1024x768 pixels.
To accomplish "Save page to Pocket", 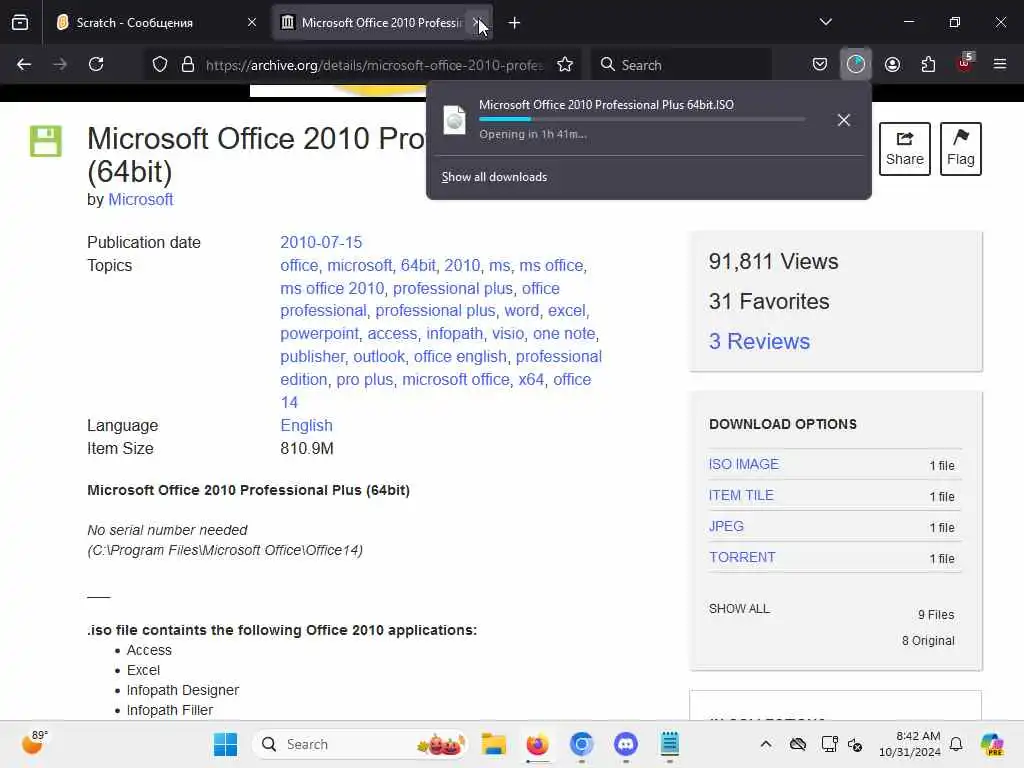I will tap(820, 65).
